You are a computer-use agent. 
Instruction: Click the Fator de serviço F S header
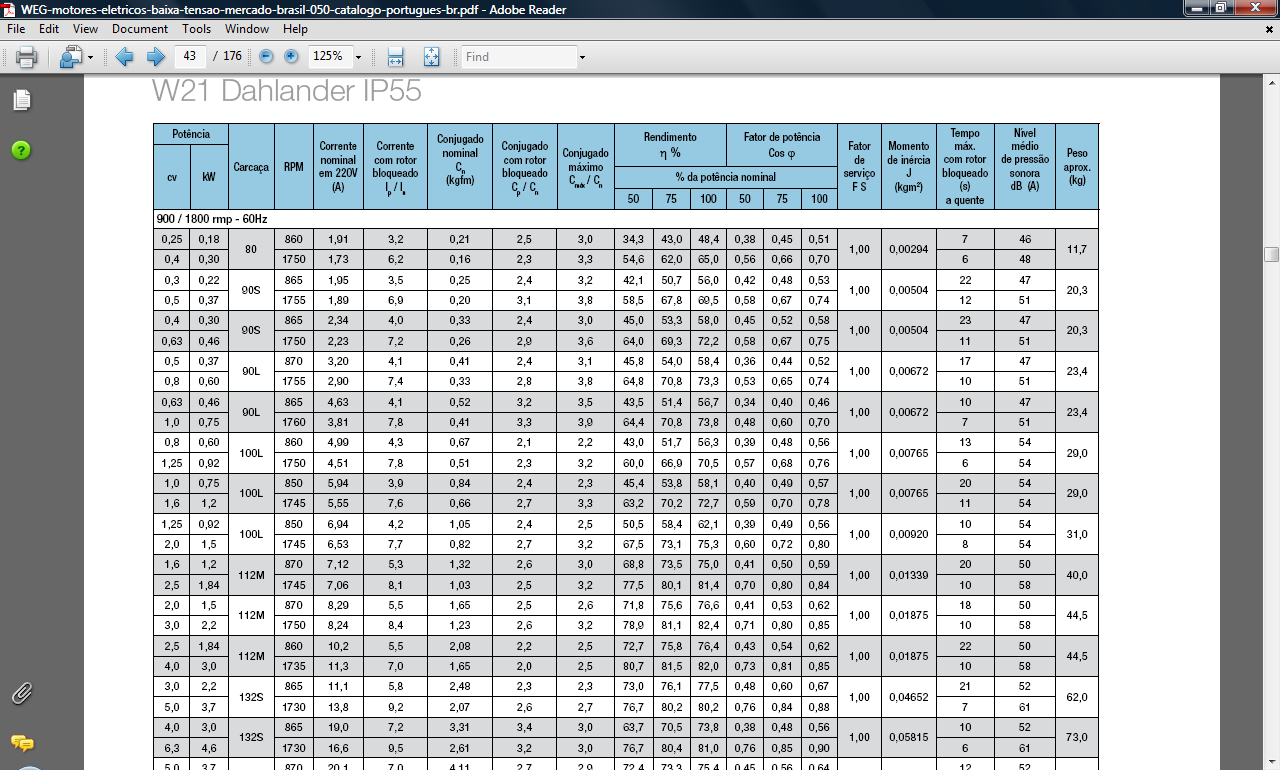(x=859, y=167)
